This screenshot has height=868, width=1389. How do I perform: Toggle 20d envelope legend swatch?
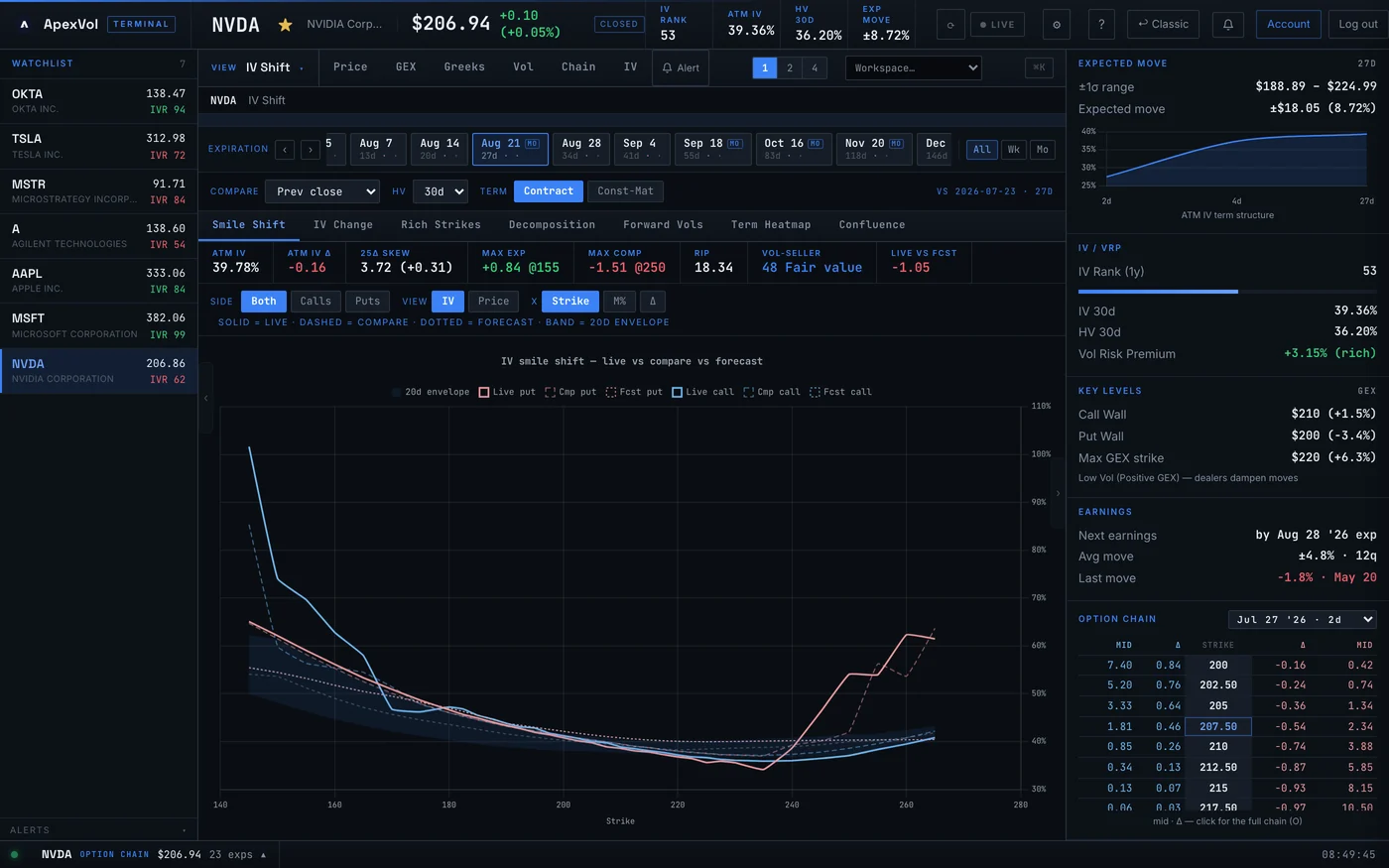point(397,392)
